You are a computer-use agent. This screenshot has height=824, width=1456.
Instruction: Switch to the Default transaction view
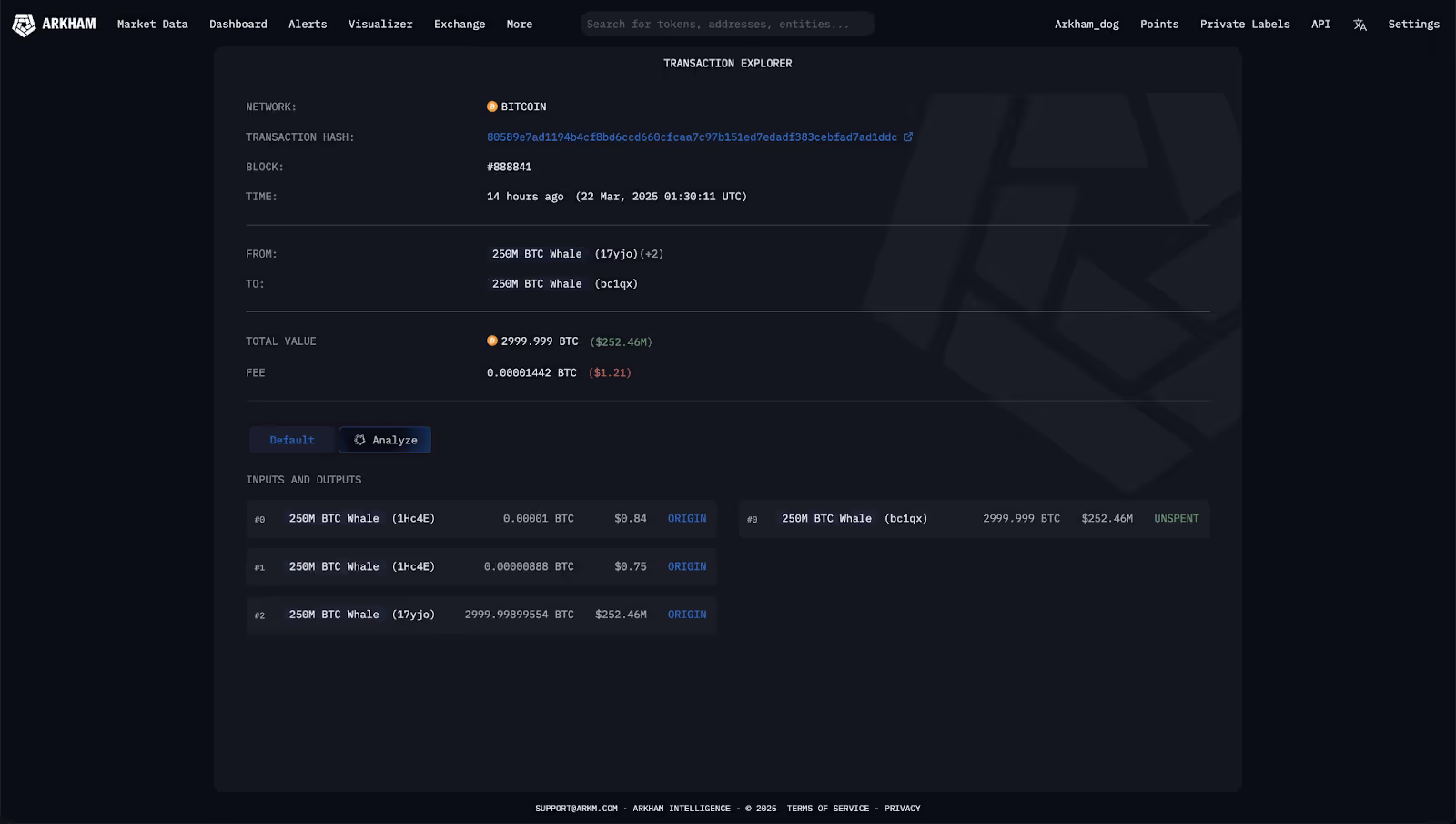click(x=291, y=440)
